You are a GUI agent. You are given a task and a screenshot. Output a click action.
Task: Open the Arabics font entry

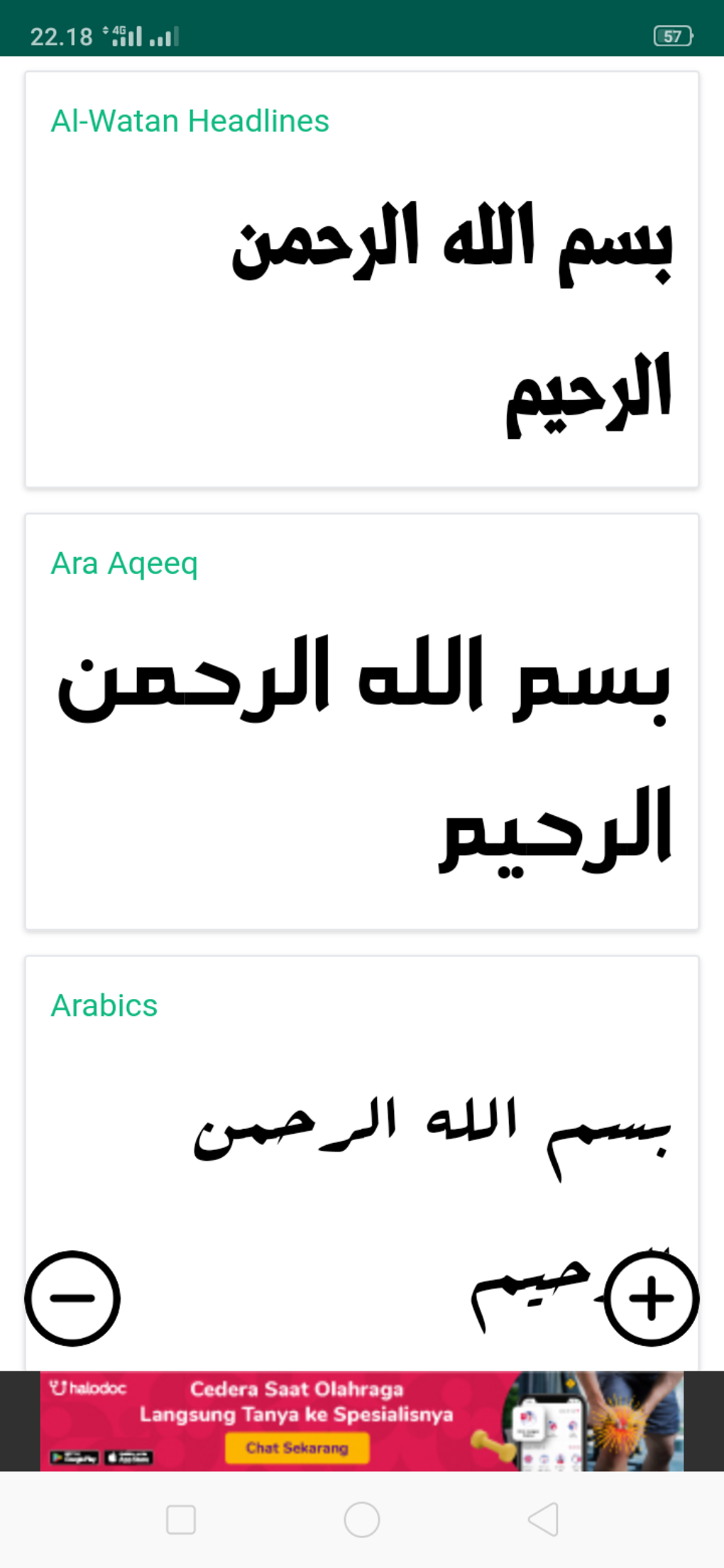[x=104, y=1005]
